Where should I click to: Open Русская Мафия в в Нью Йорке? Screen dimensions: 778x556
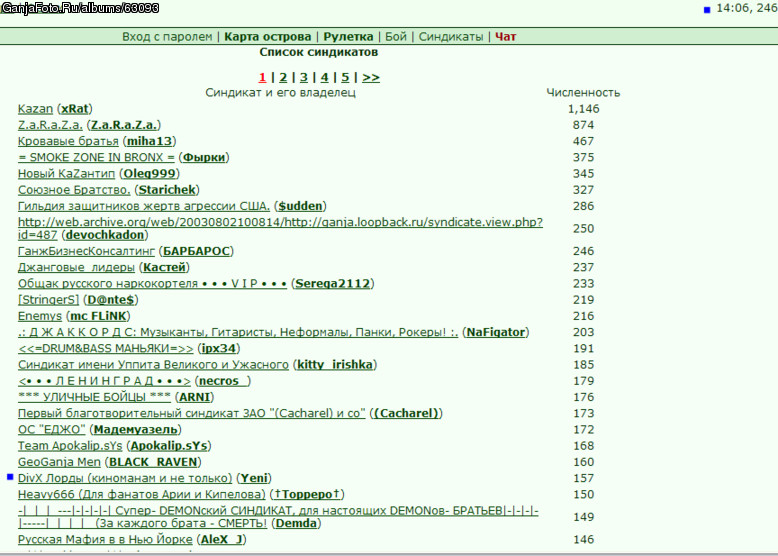click(105, 540)
